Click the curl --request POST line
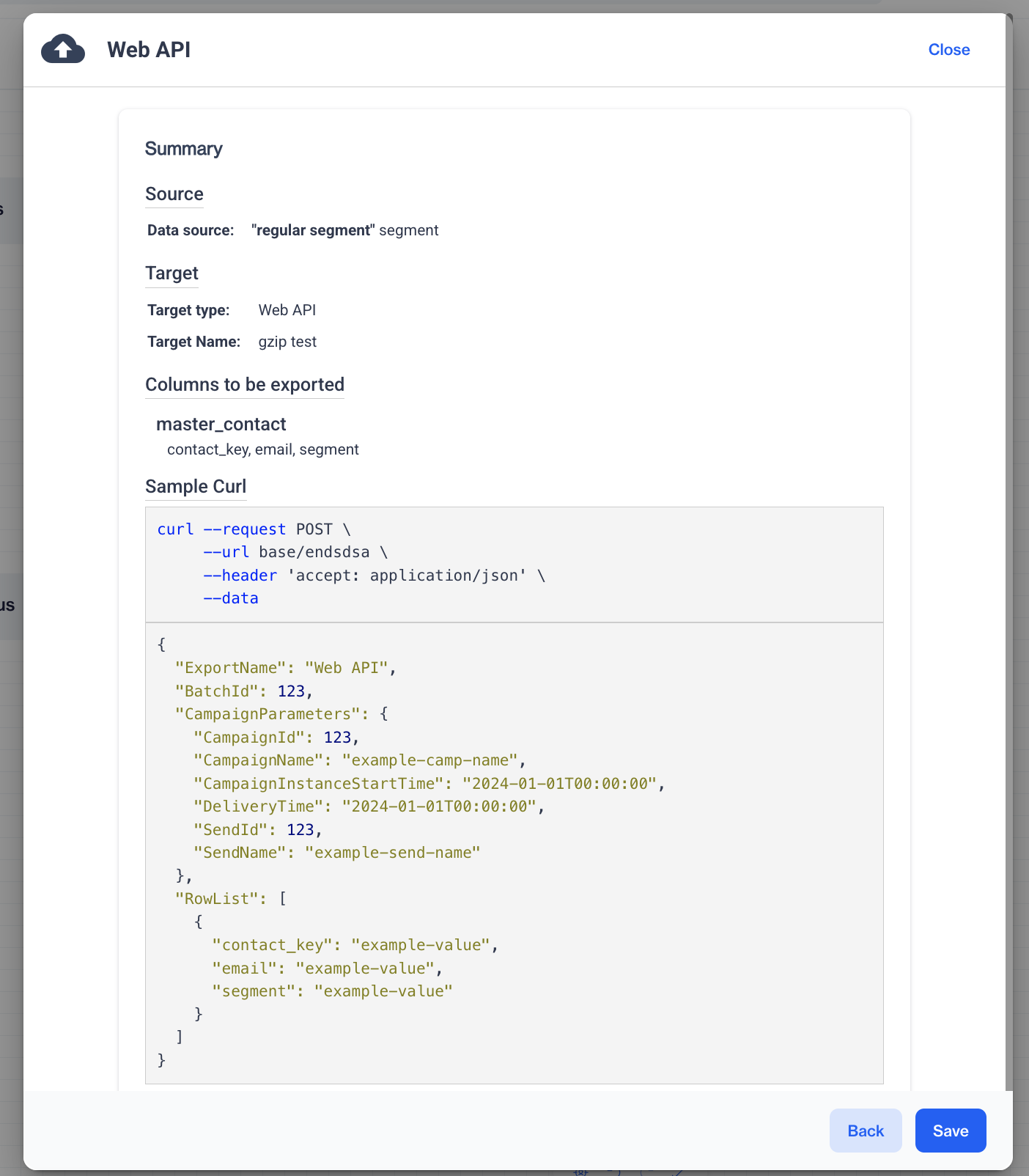The image size is (1029, 1176). point(254,529)
